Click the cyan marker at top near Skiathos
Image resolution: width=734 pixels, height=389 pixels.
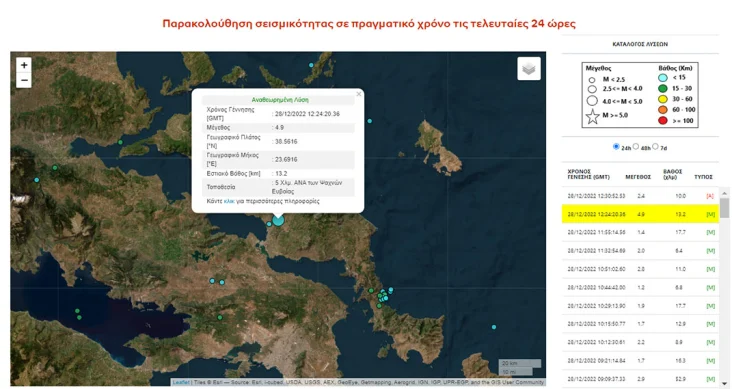pyautogui.click(x=311, y=65)
